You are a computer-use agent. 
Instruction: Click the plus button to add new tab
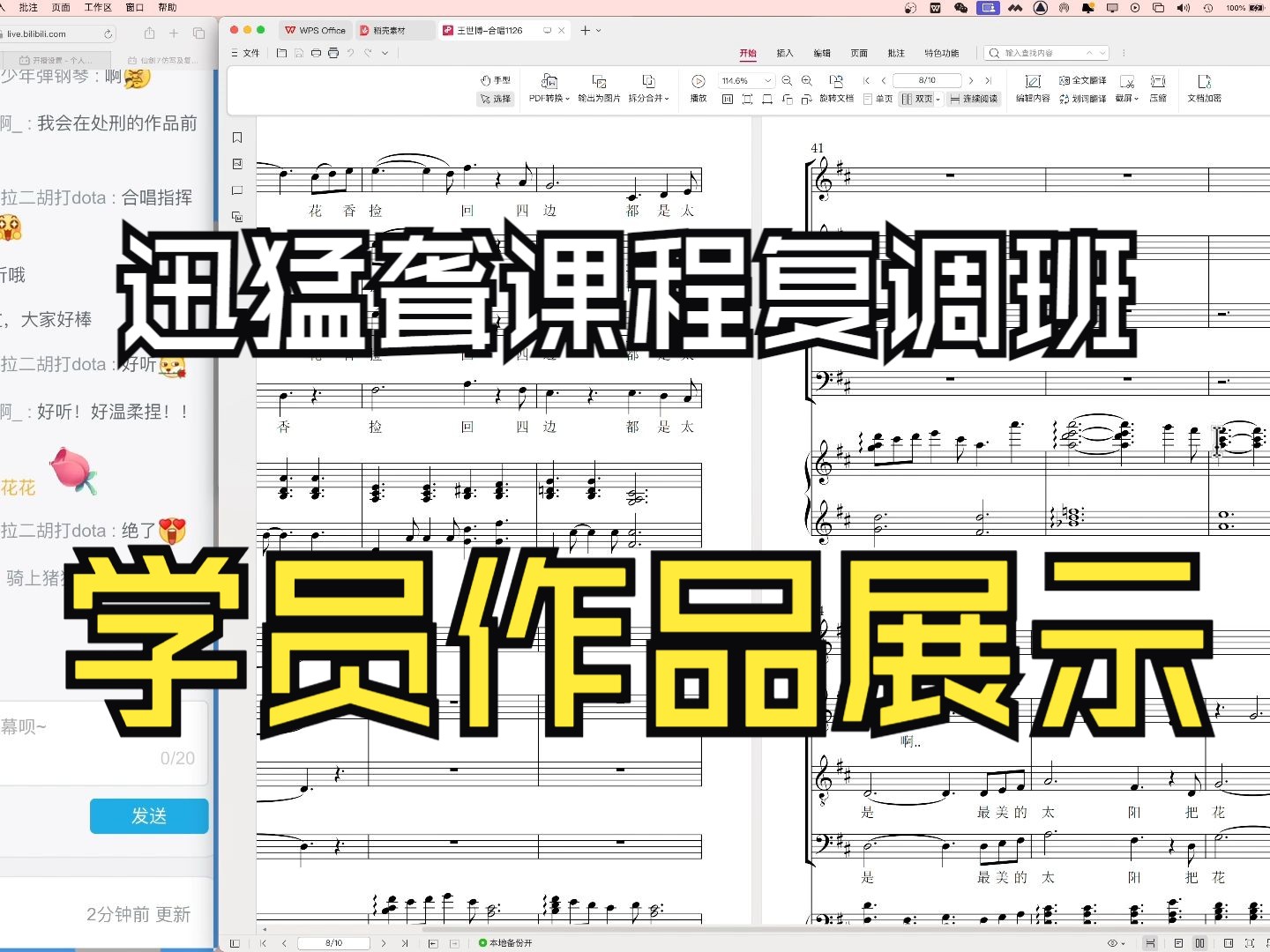(x=585, y=30)
